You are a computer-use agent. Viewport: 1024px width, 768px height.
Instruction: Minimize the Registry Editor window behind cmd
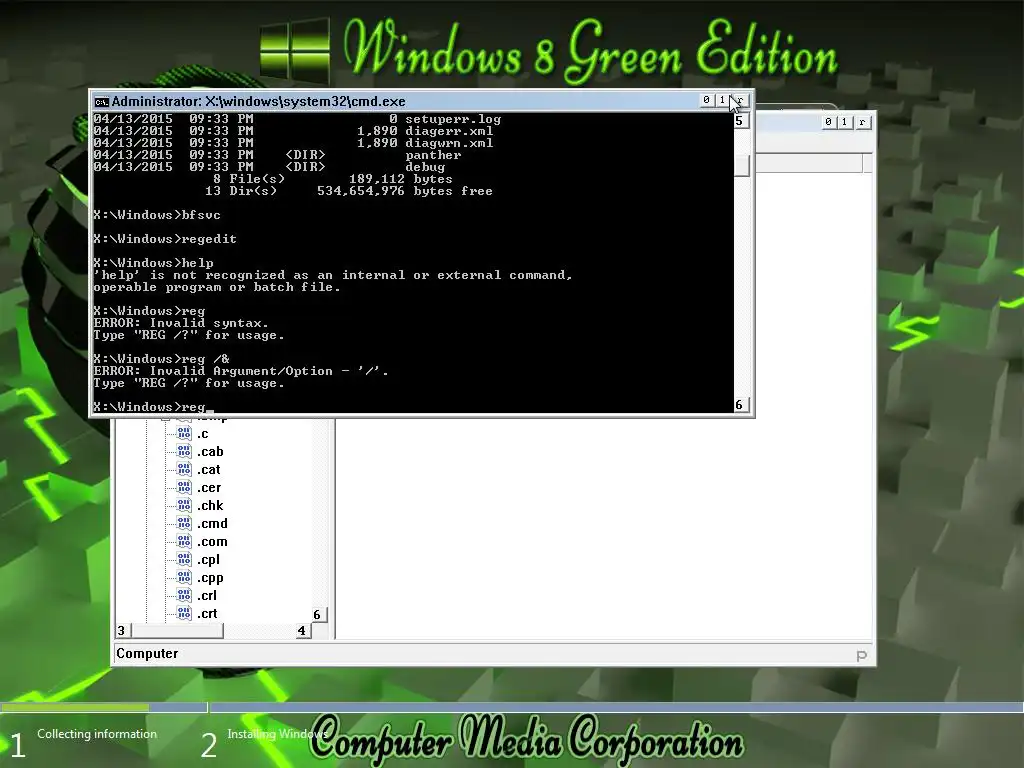[828, 122]
